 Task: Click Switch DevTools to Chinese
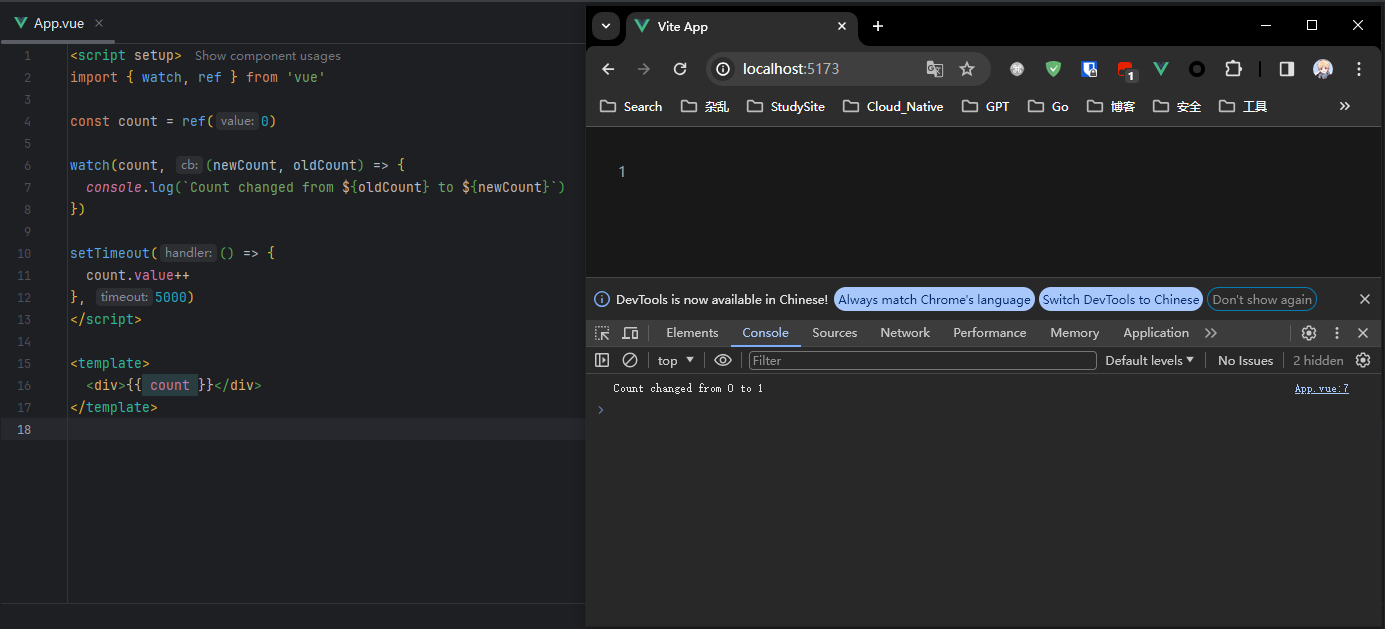[1121, 299]
